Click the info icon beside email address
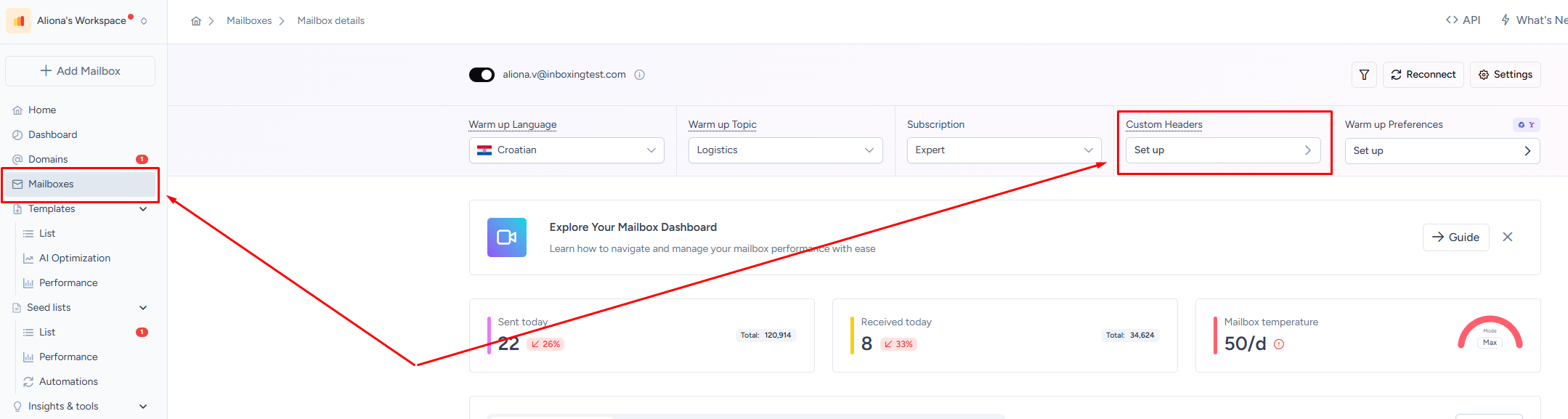This screenshot has height=419, width=1568. click(640, 75)
